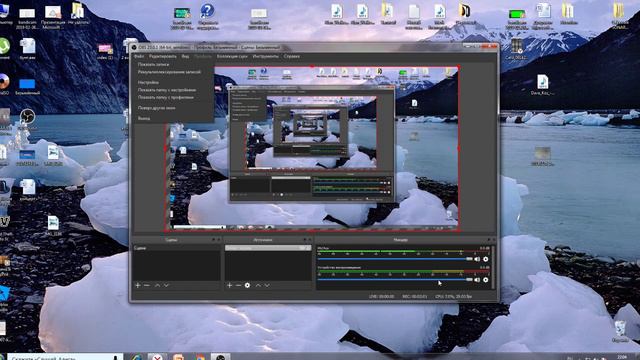Adjust the playback device volume slider

[395, 280]
